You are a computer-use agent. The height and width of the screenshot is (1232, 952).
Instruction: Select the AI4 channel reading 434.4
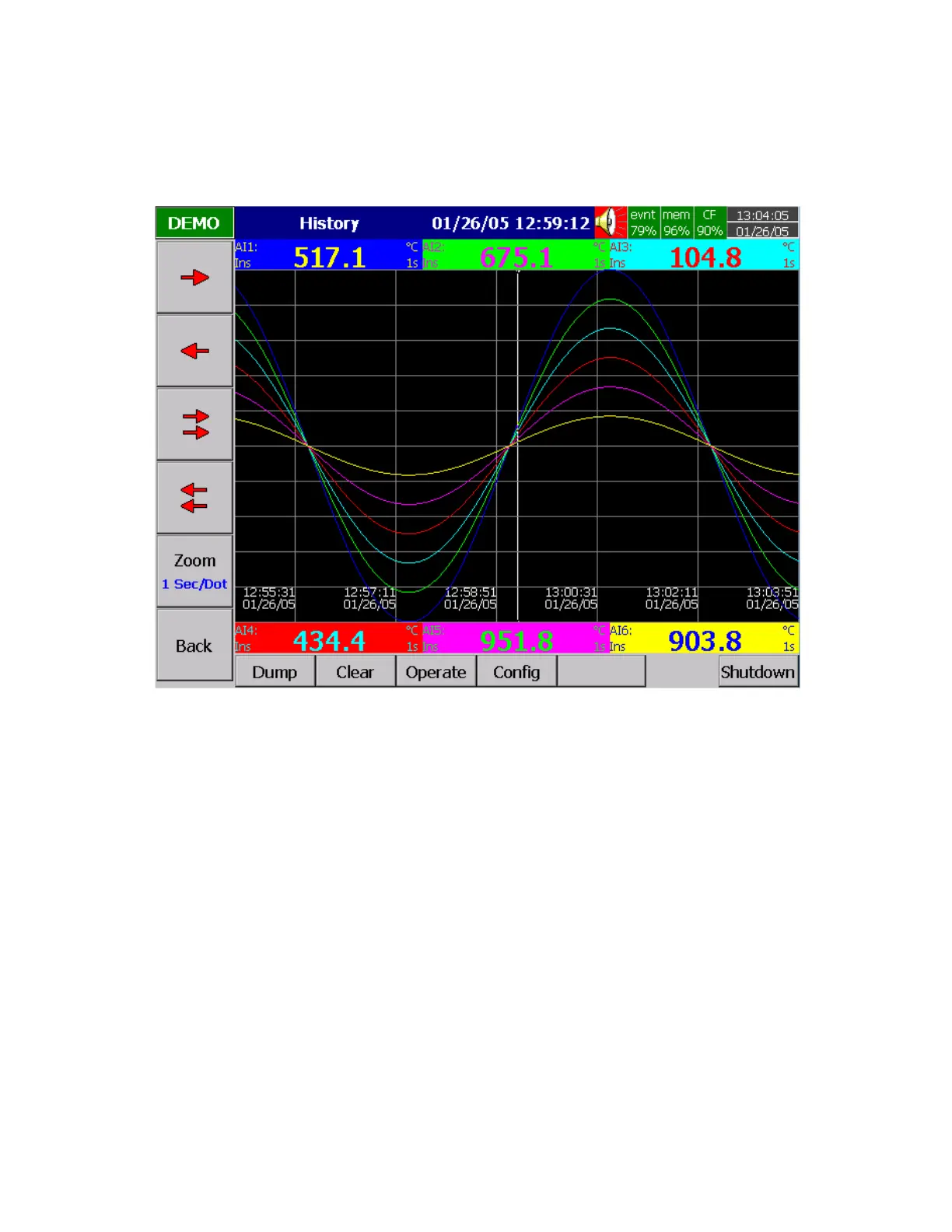tap(328, 639)
